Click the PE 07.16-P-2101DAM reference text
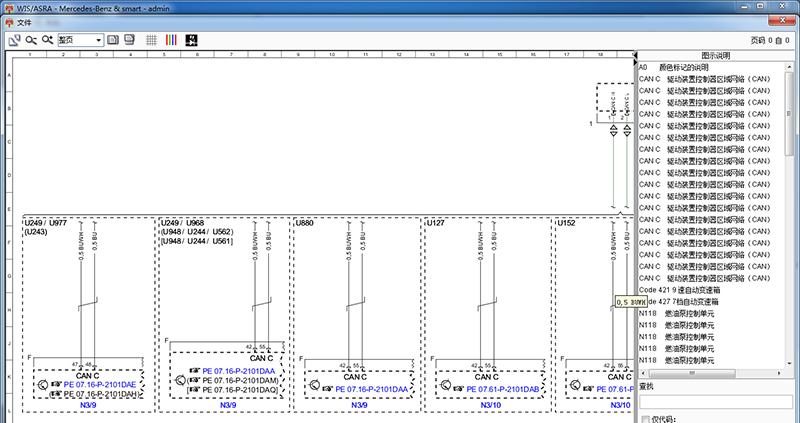The height and width of the screenshot is (423, 800). pyautogui.click(x=240, y=381)
